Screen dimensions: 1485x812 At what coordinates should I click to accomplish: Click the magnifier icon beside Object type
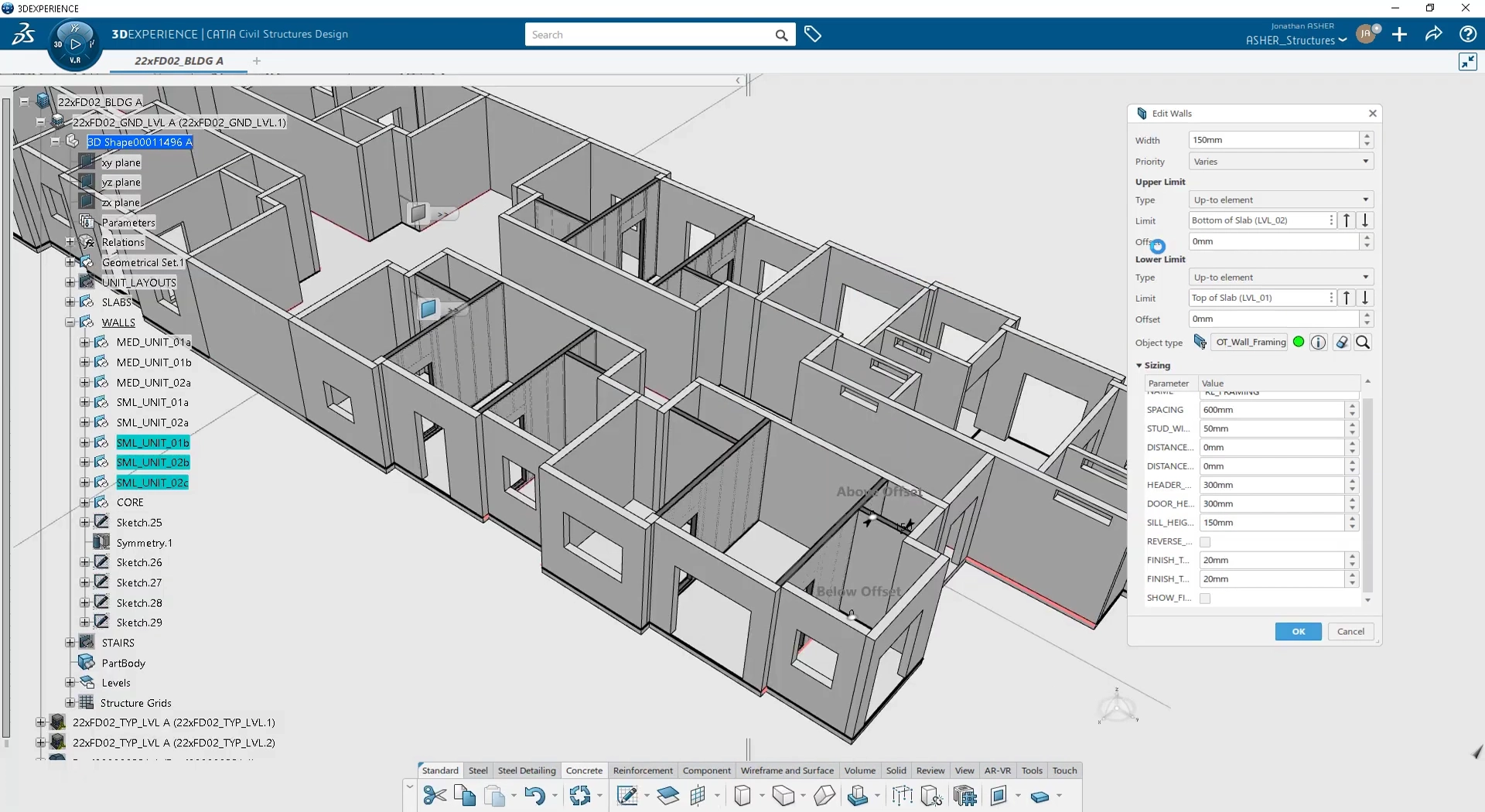tap(1364, 342)
